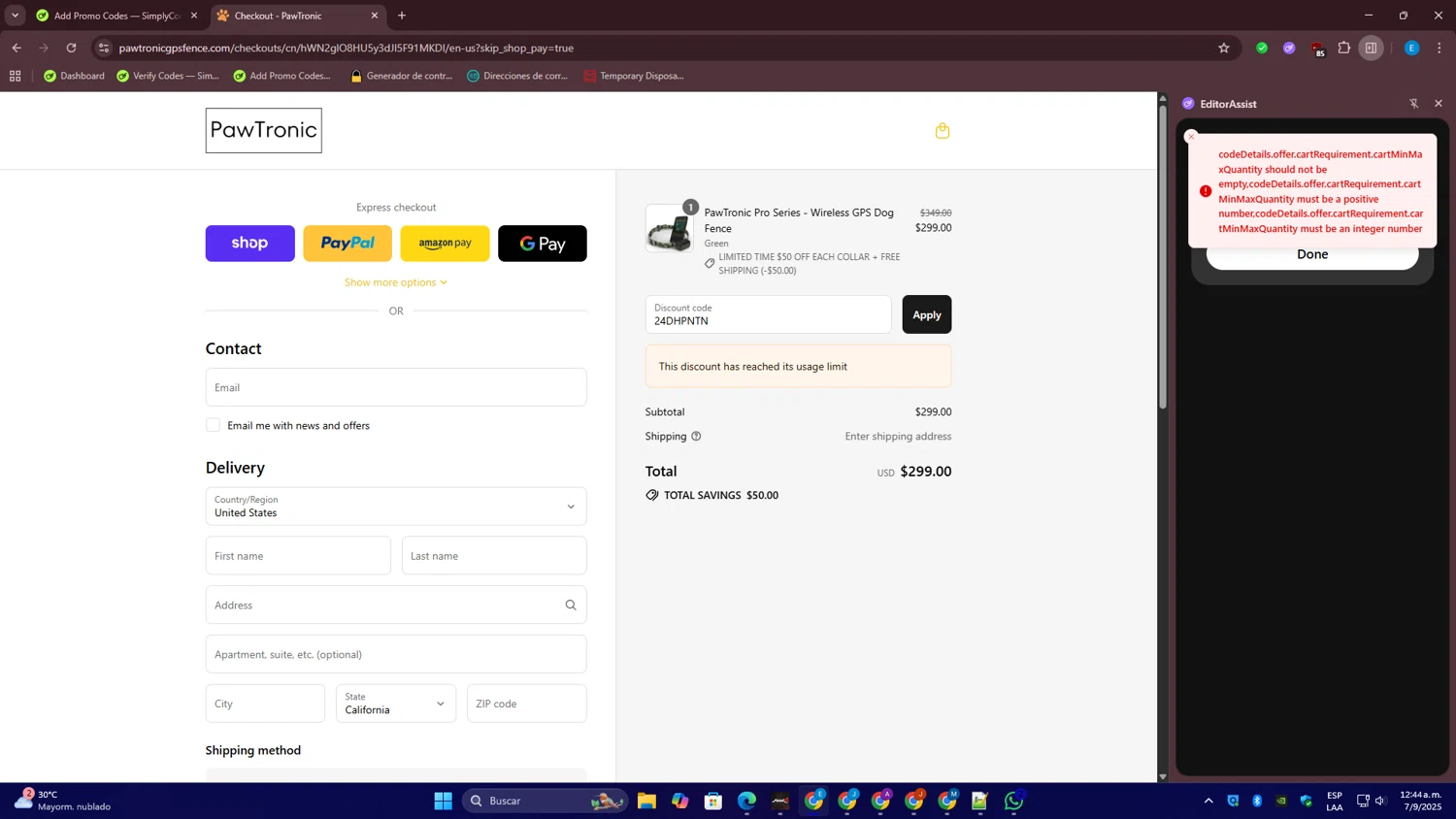Click the taskbar Buscar search box
Screen dimensions: 1456x819
point(544,801)
